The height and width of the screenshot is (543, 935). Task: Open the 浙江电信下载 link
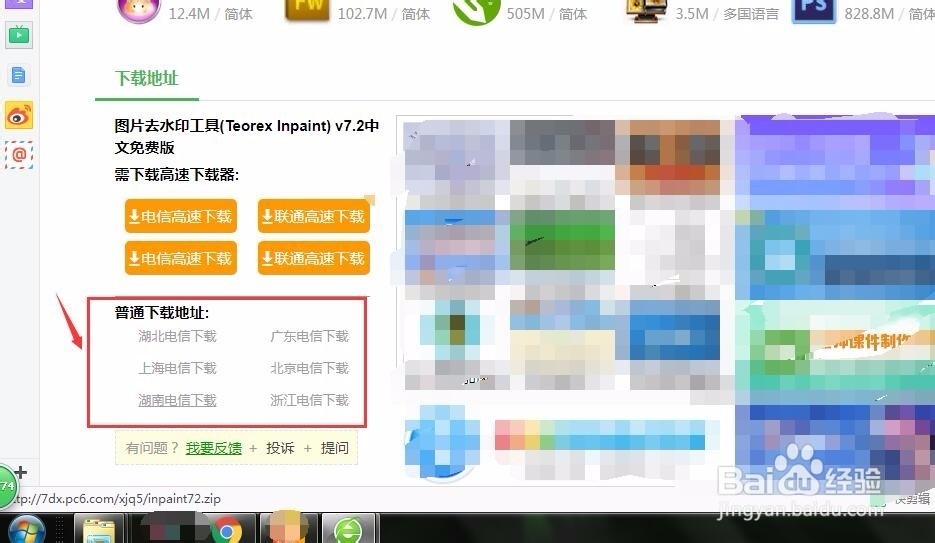pyautogui.click(x=309, y=401)
